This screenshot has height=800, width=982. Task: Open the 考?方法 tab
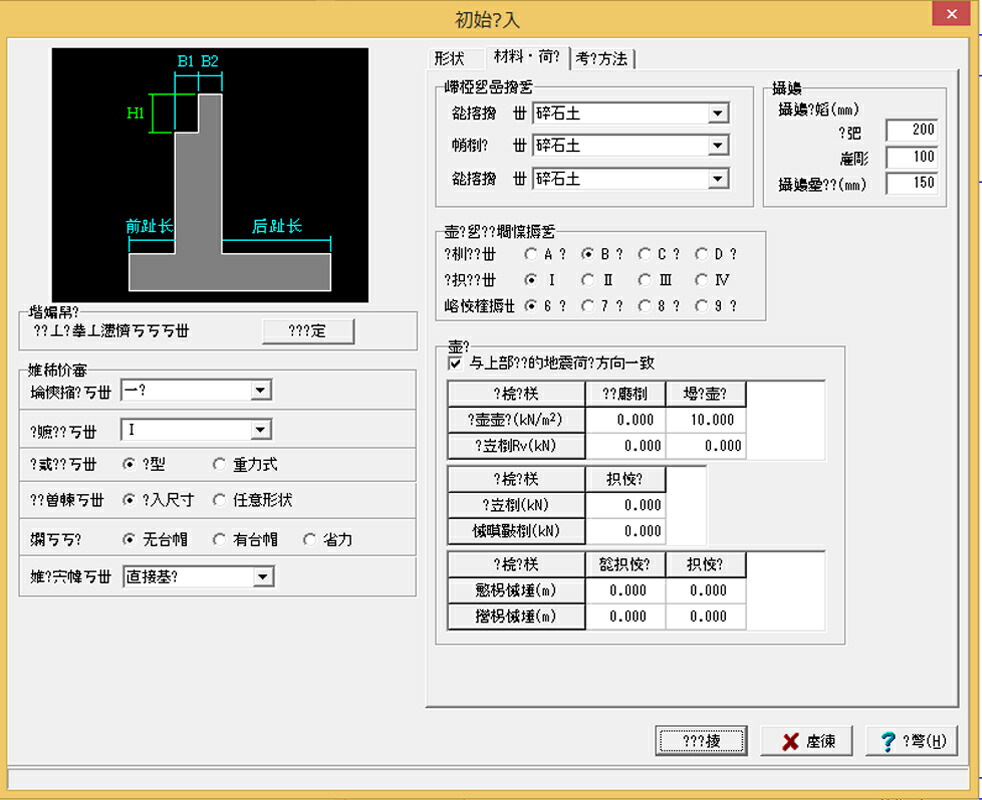pyautogui.click(x=601, y=59)
